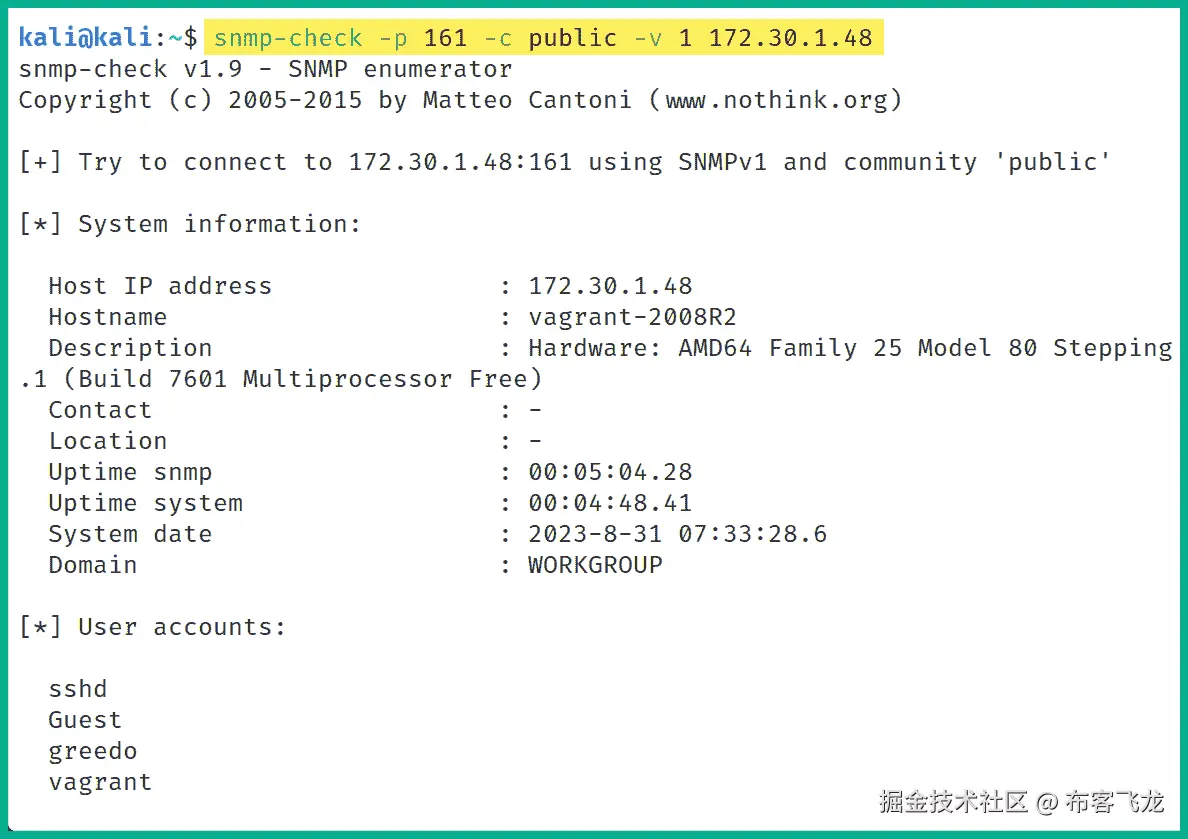The width and height of the screenshot is (1188, 839).
Task: Select the vagrant user account entry
Action: 99,782
